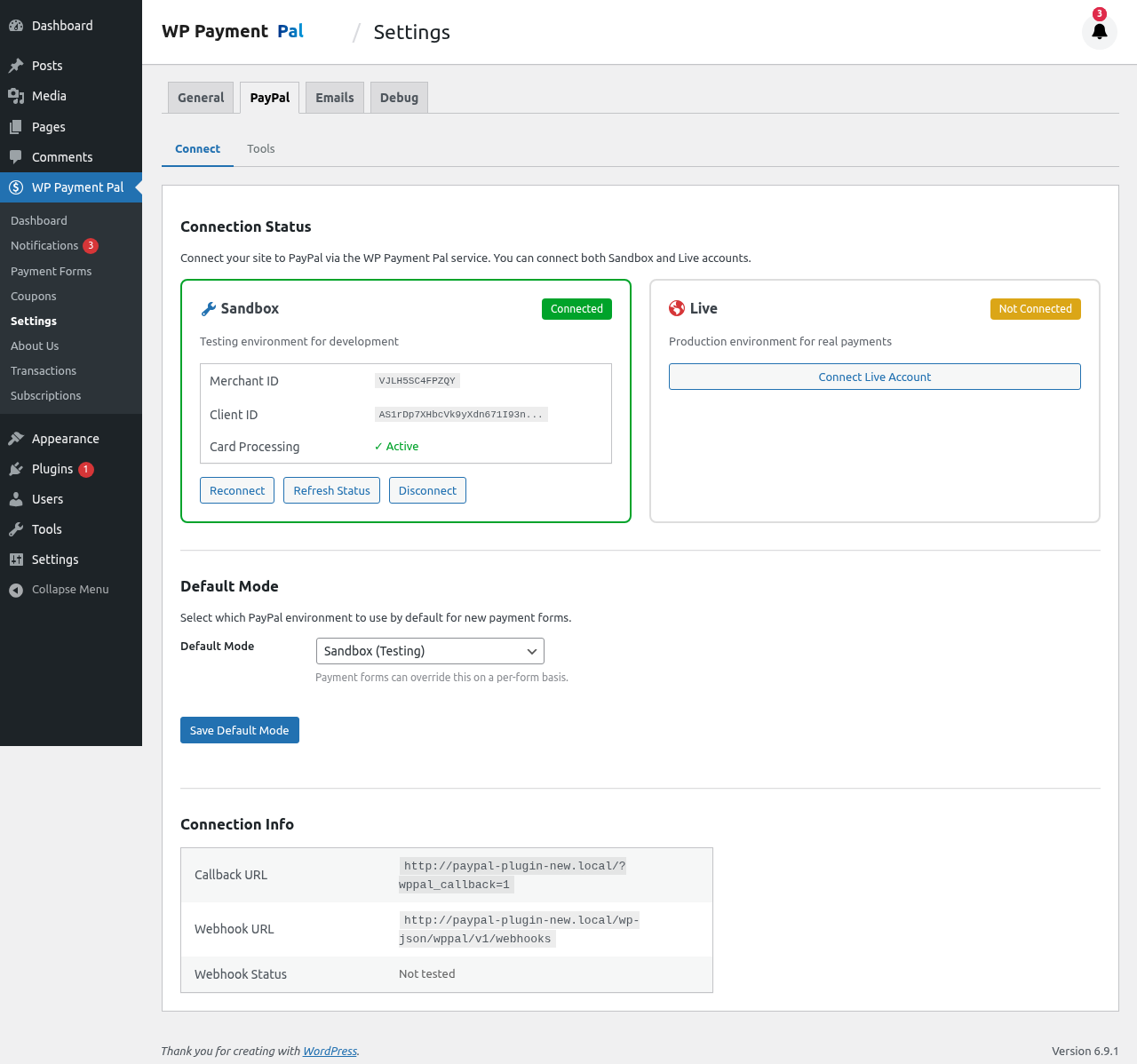1137x1064 pixels.
Task: Open the Tools sub-tab under PayPal
Action: click(260, 148)
